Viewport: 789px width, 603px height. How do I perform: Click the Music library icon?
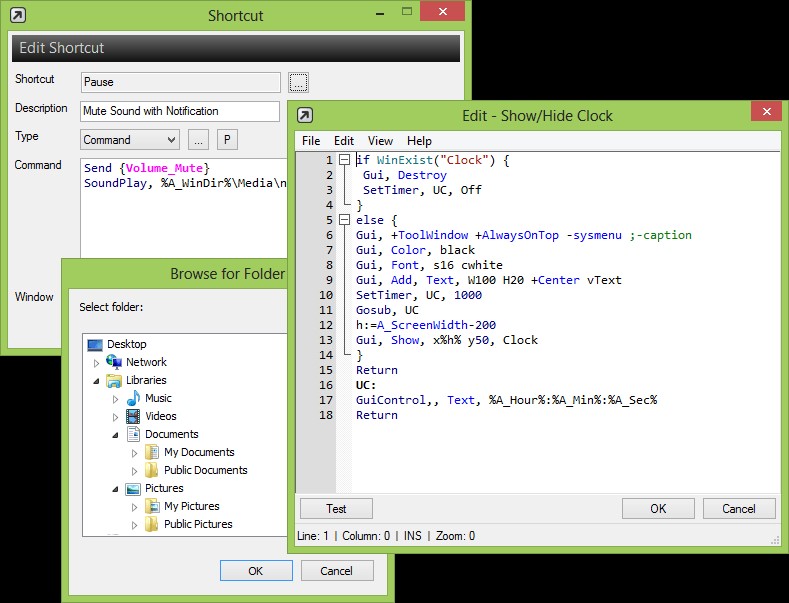(132, 398)
